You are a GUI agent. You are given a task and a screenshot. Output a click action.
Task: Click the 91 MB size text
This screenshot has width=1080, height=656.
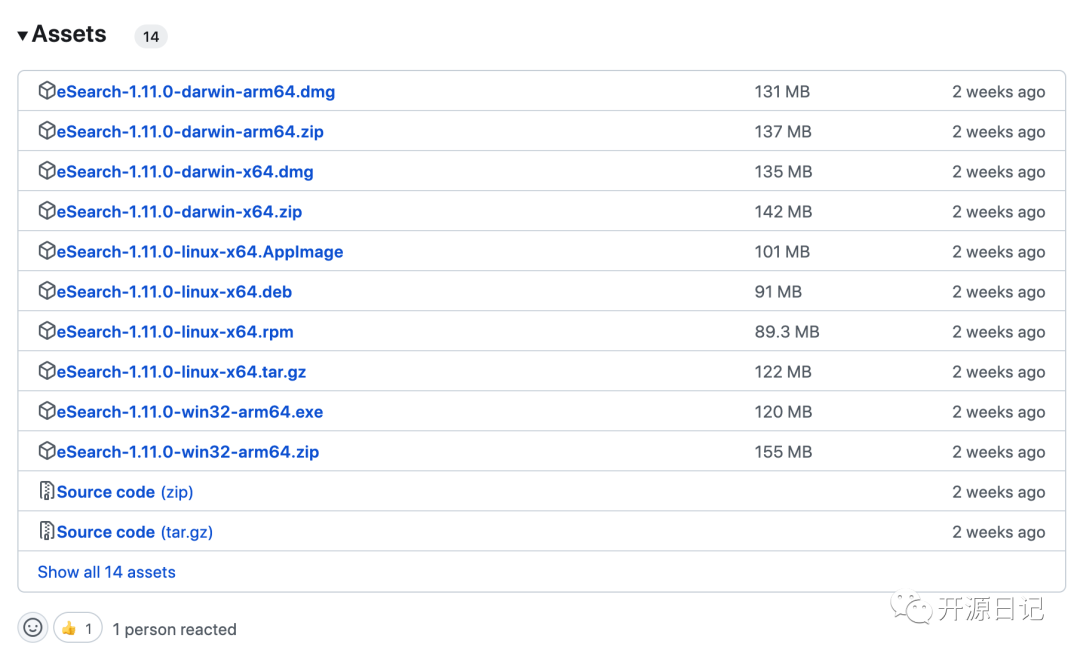click(778, 291)
